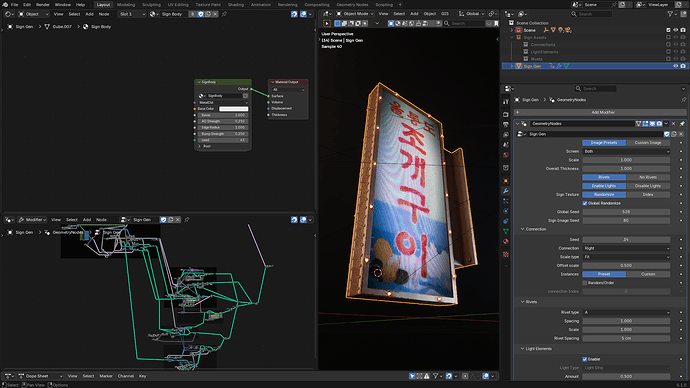Open the Object Constraints properties tab
The width and height of the screenshot is (690, 388).
506,221
